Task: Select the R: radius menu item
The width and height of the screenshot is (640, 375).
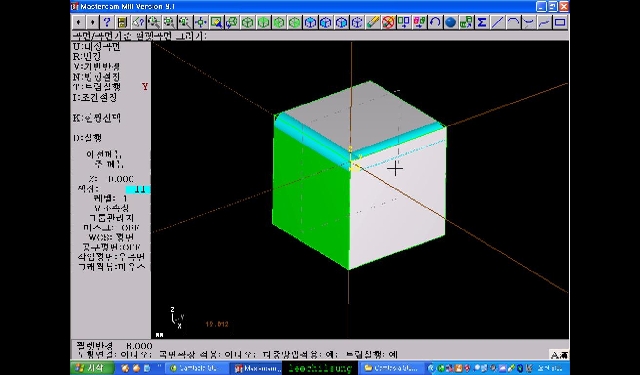Action: coord(87,56)
